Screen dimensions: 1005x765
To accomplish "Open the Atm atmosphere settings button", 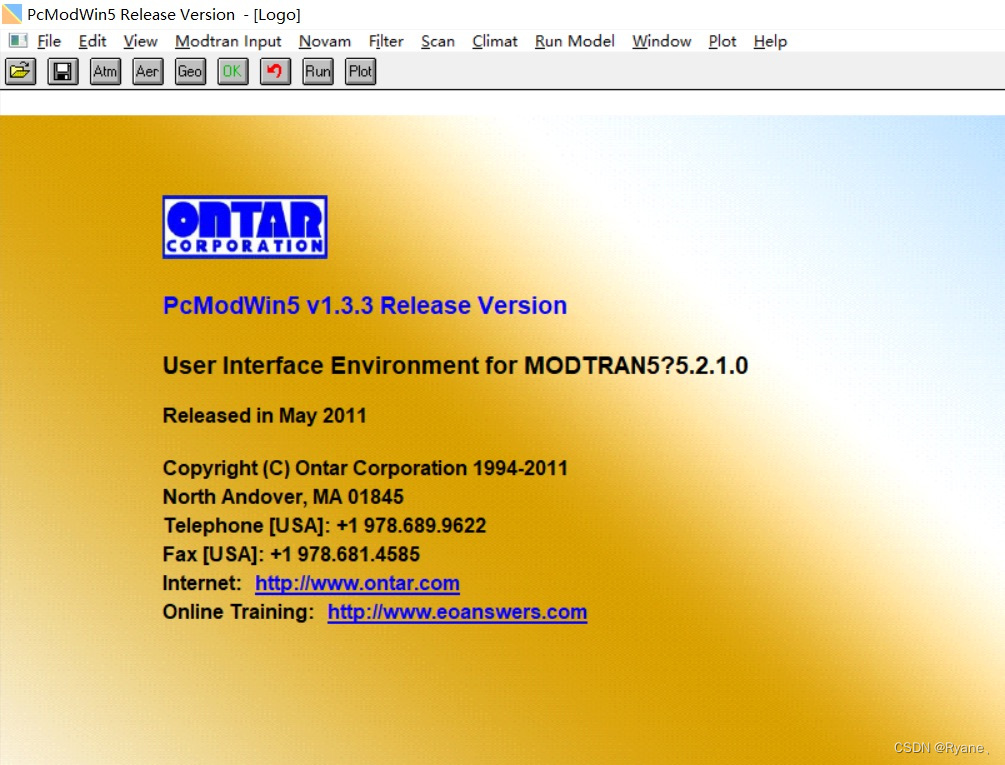I will point(105,71).
